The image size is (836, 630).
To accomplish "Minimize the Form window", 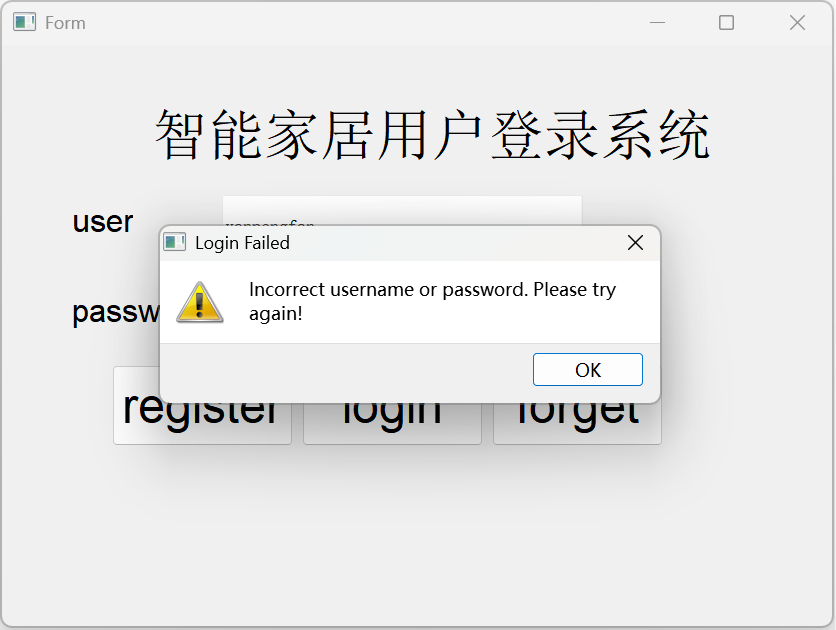I will coord(657,22).
